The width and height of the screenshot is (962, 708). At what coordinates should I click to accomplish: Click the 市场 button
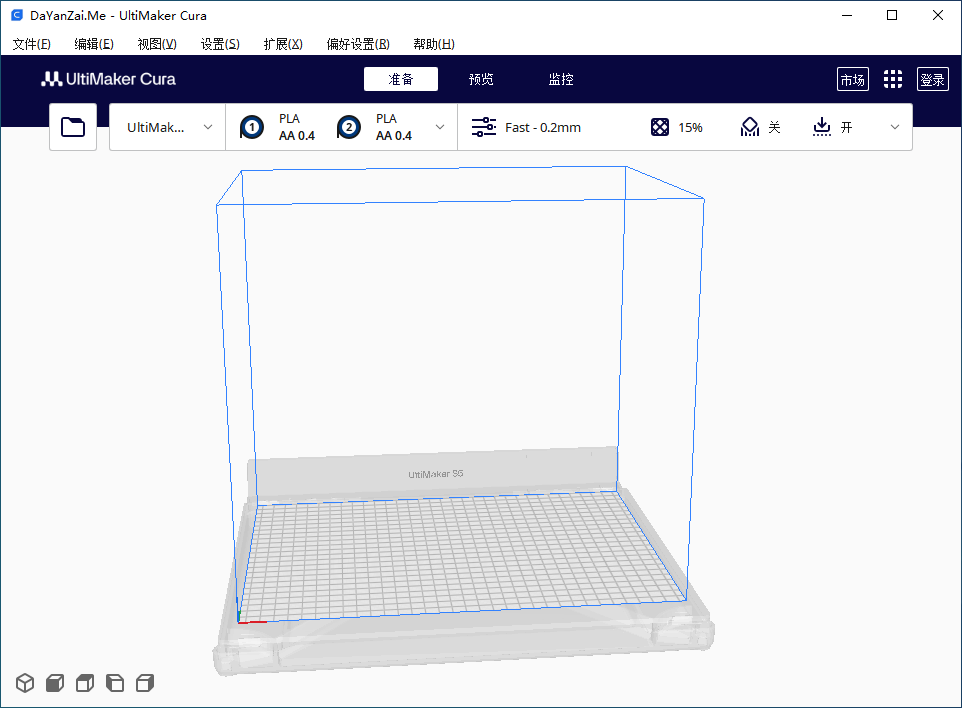point(852,78)
